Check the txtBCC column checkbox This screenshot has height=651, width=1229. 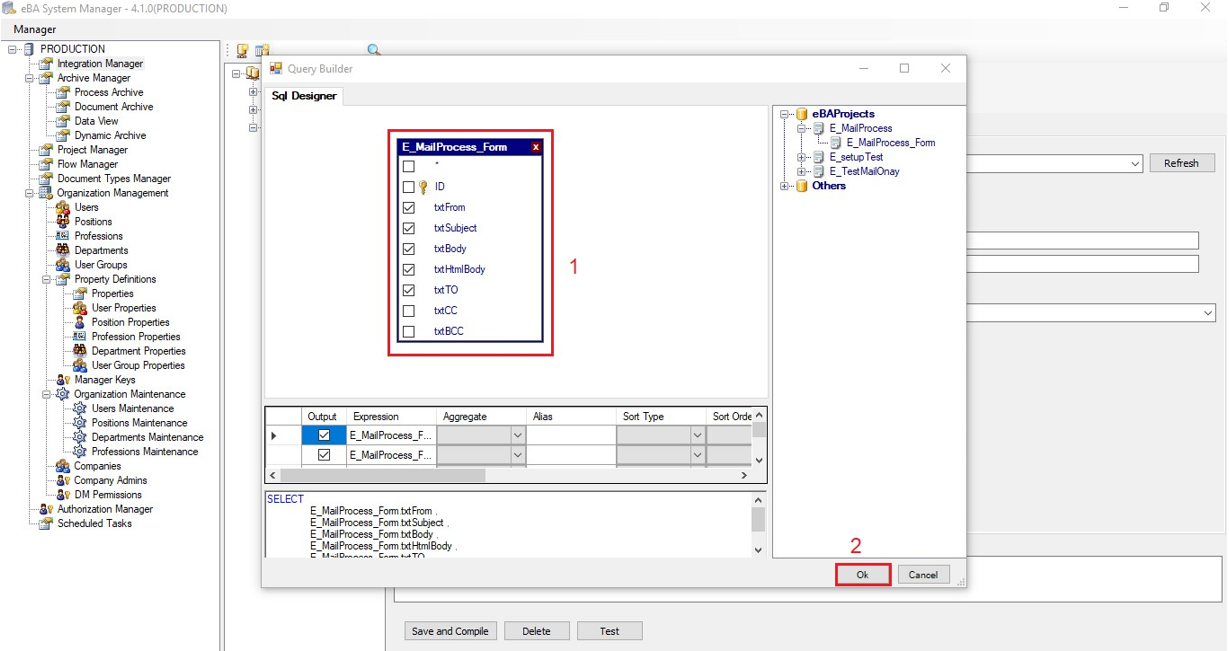coord(408,332)
